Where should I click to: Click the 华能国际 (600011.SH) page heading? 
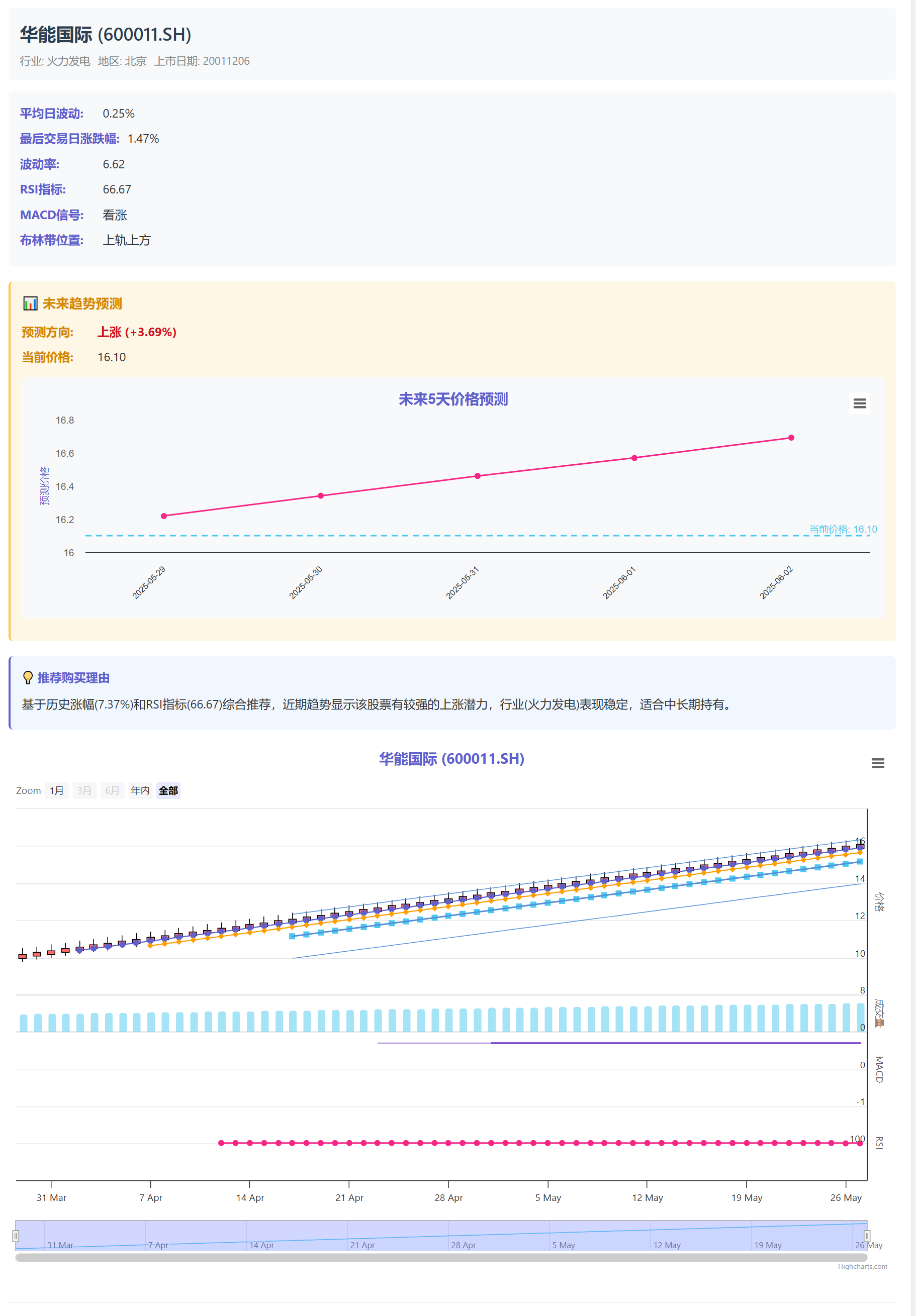coord(106,34)
